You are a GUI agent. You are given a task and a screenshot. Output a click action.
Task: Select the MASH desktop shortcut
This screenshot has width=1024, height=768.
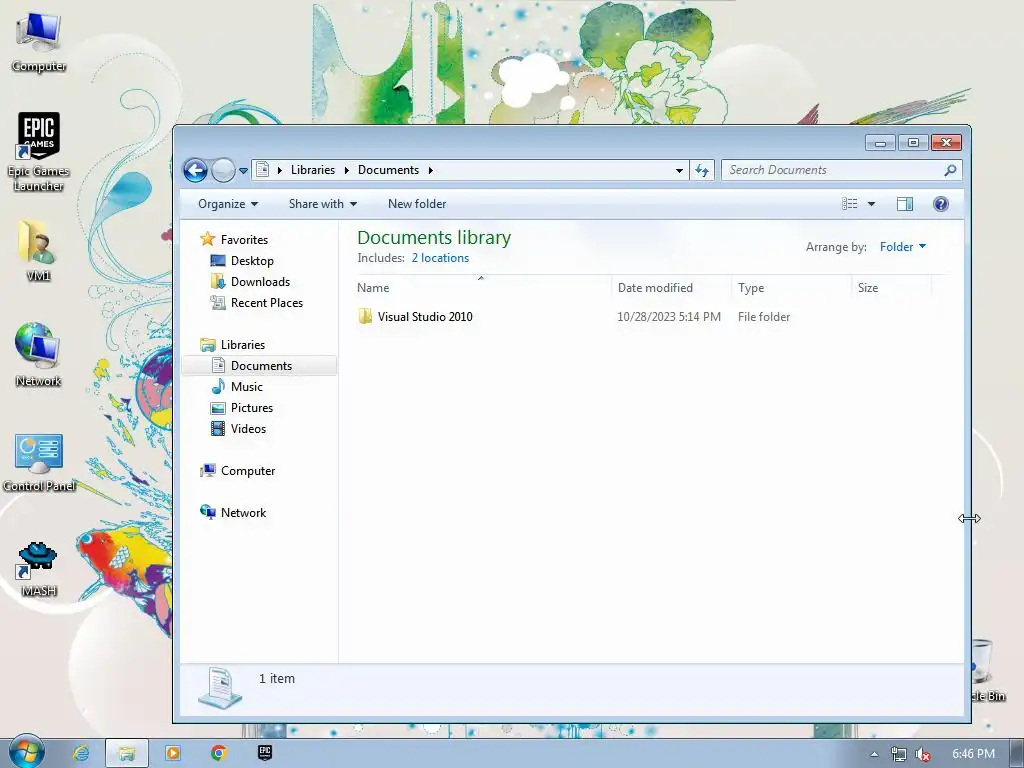pos(38,569)
